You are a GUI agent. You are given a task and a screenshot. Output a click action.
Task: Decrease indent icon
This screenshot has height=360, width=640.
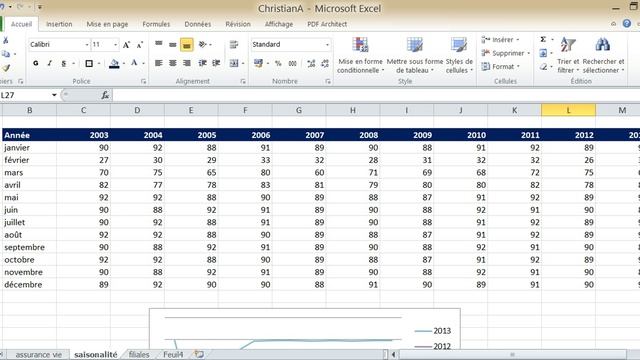pyautogui.click(x=202, y=63)
